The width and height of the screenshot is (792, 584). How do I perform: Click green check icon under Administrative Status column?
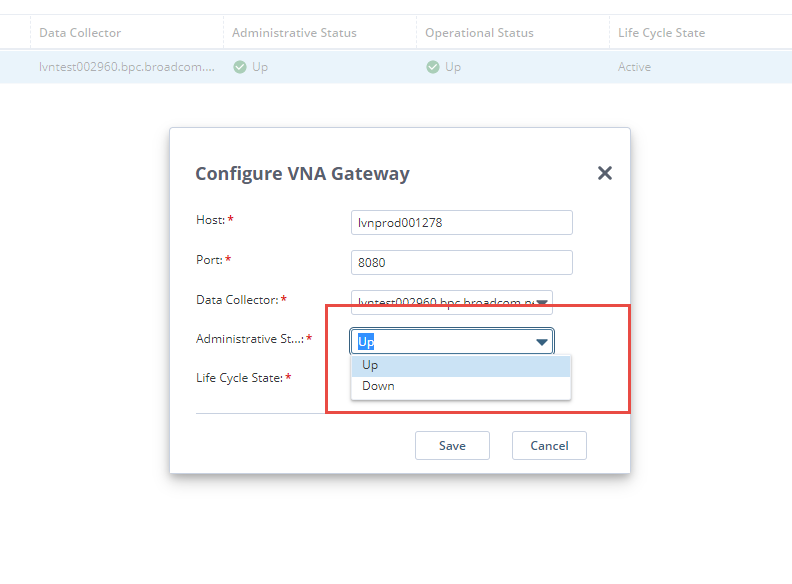pos(239,67)
